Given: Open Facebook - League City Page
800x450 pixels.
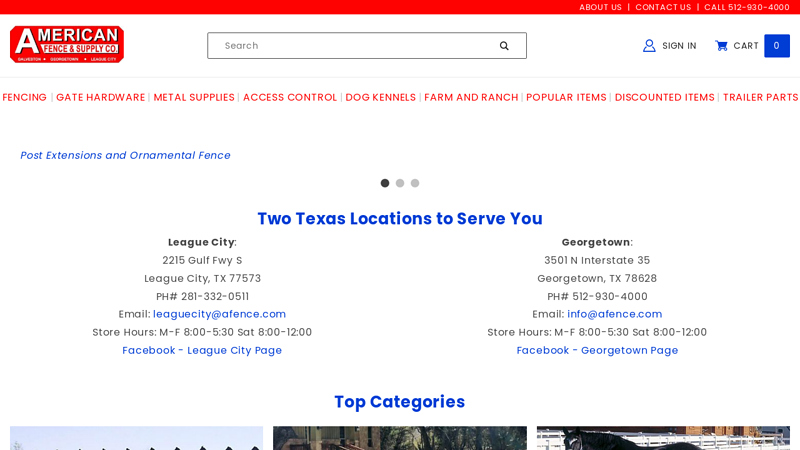Looking at the screenshot, I should pyautogui.click(x=202, y=351).
